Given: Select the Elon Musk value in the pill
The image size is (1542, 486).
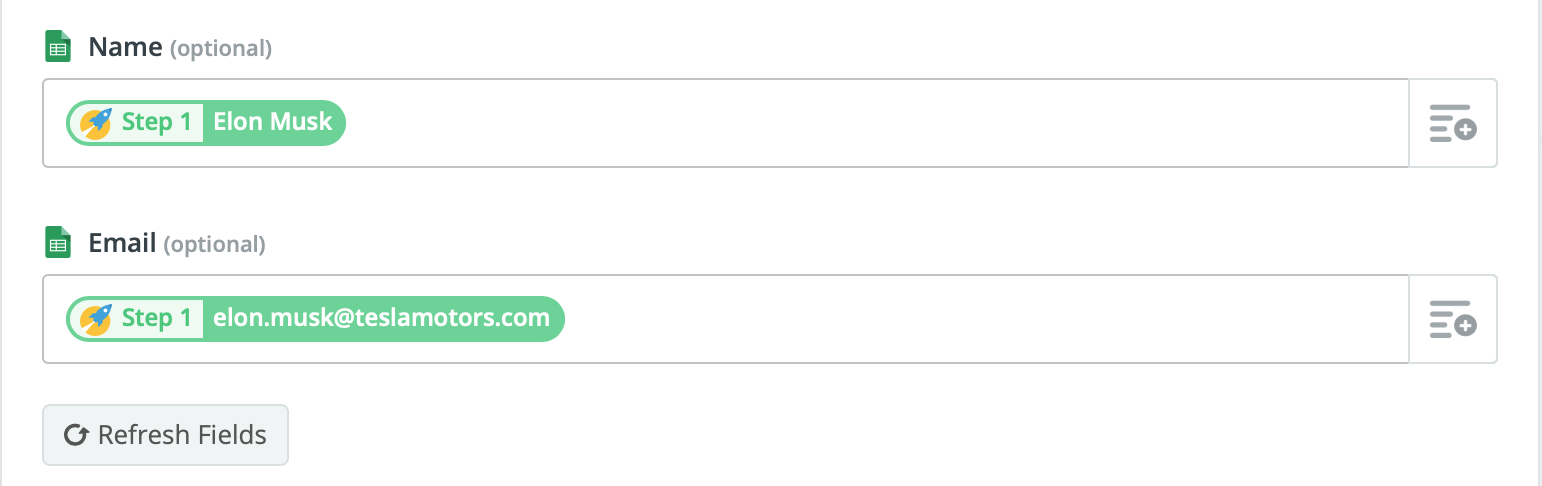Looking at the screenshot, I should coord(273,123).
